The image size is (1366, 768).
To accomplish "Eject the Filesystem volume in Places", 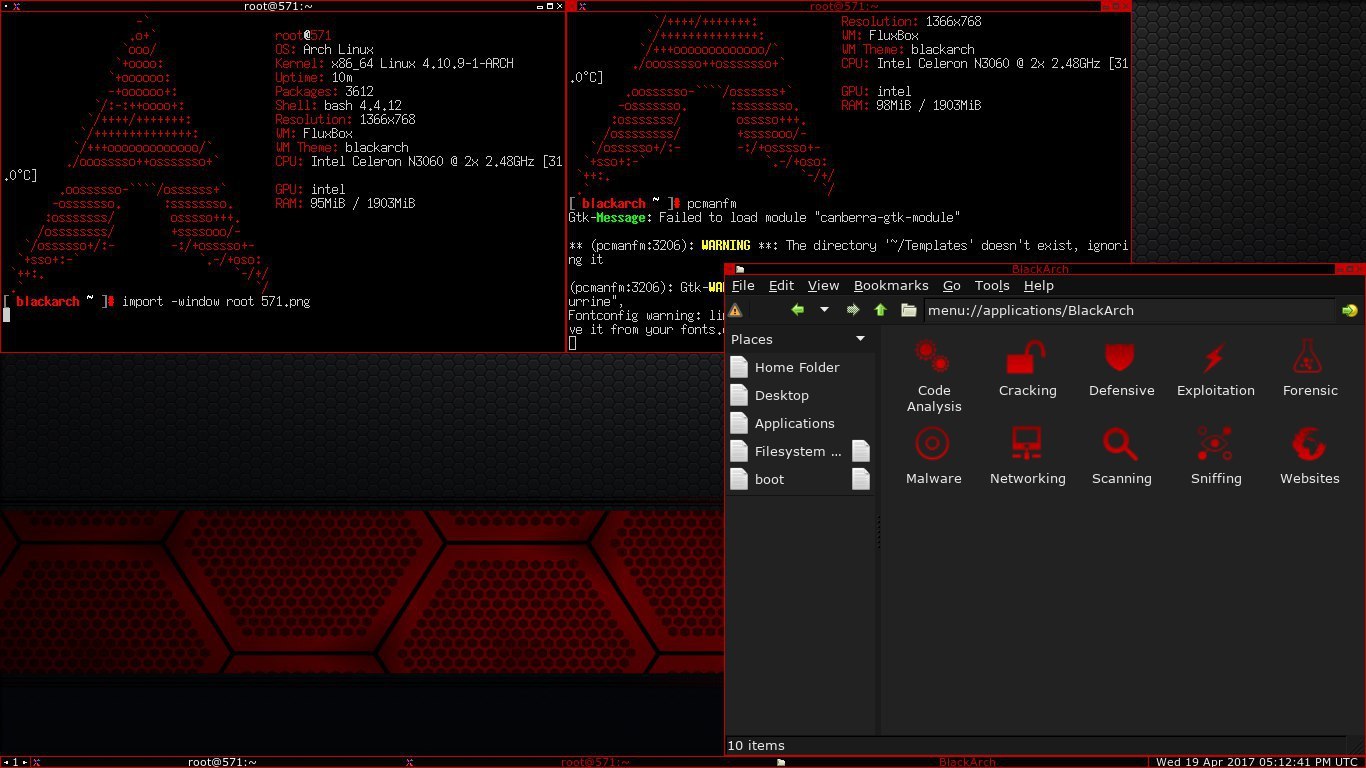I will (x=860, y=451).
